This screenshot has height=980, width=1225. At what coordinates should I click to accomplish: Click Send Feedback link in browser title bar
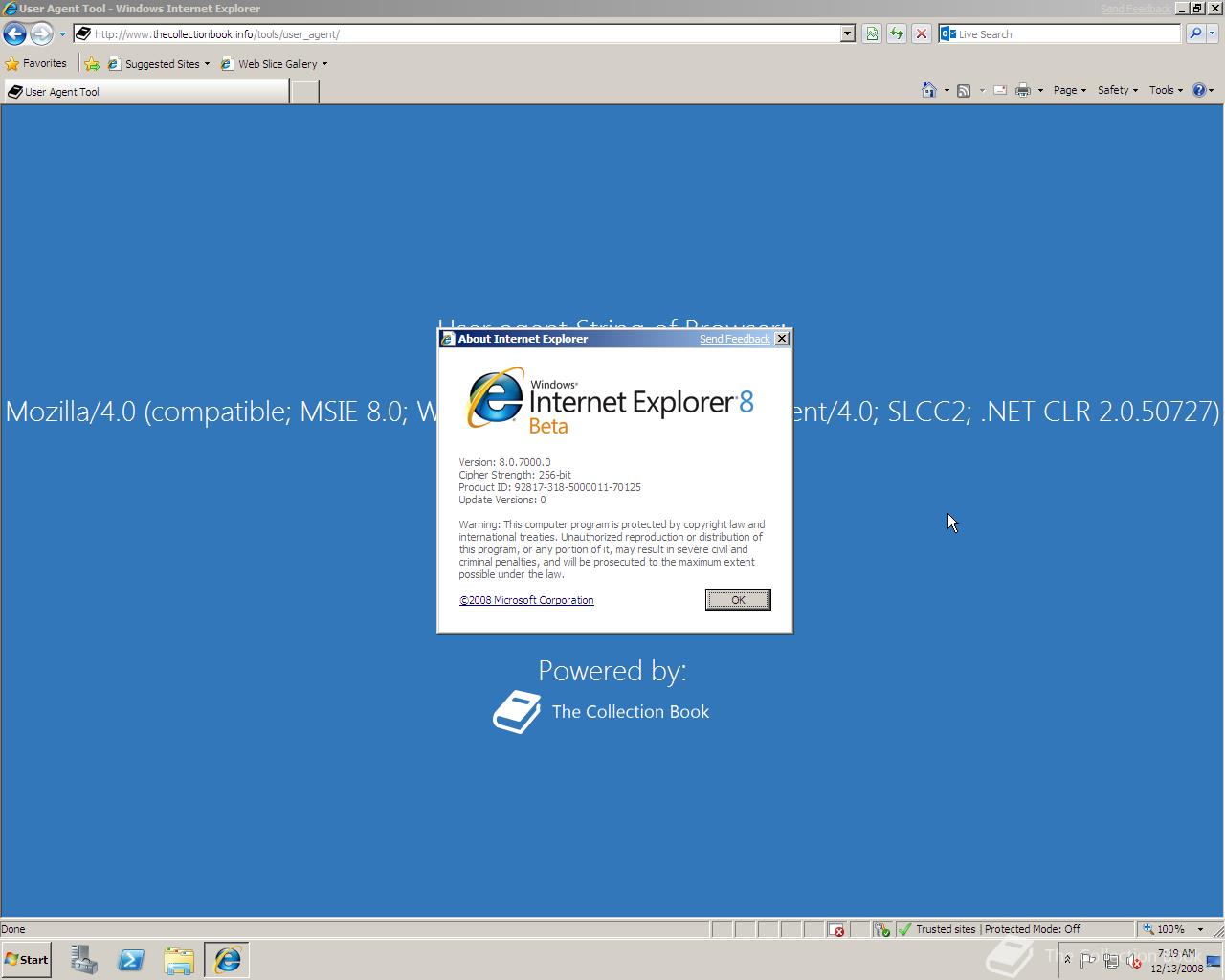(x=1135, y=9)
